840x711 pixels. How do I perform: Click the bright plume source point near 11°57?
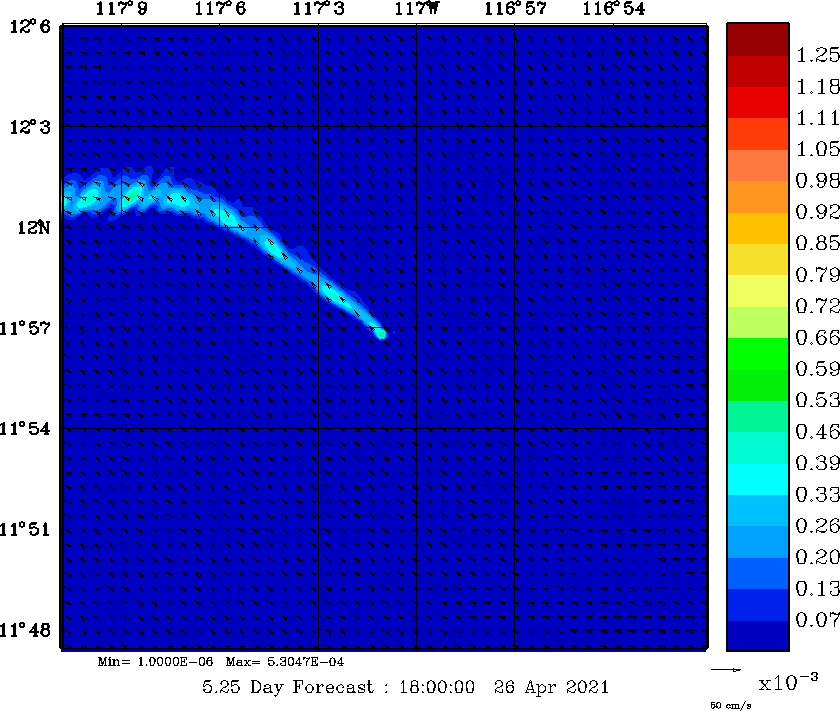point(381,334)
